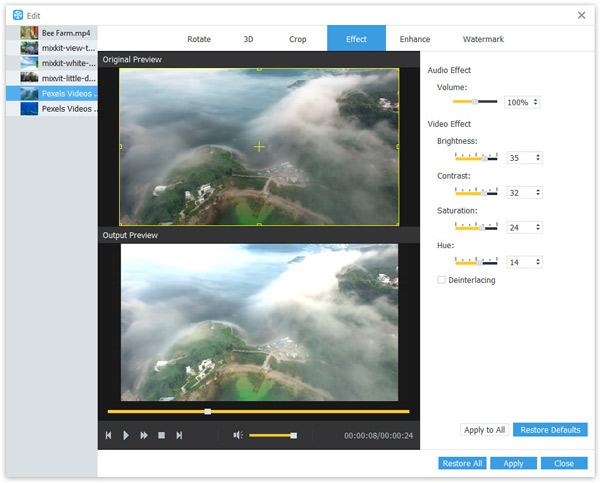Click the Hue value stepper arrows
The height and width of the screenshot is (483, 600).
538,262
